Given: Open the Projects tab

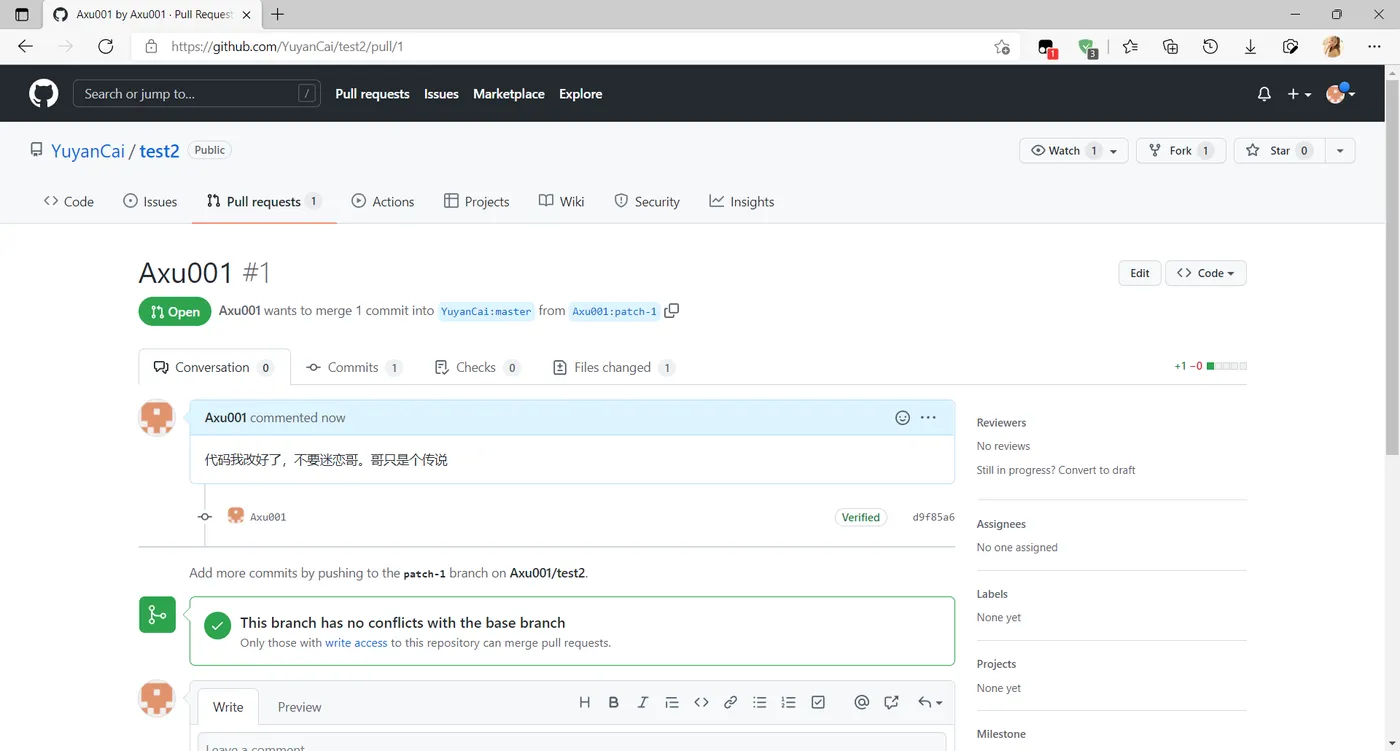Looking at the screenshot, I should click(x=477, y=201).
